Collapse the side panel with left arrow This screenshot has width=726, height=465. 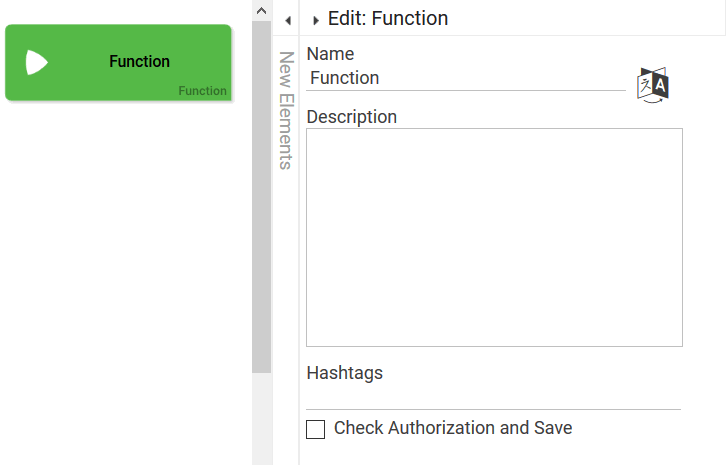(x=287, y=19)
